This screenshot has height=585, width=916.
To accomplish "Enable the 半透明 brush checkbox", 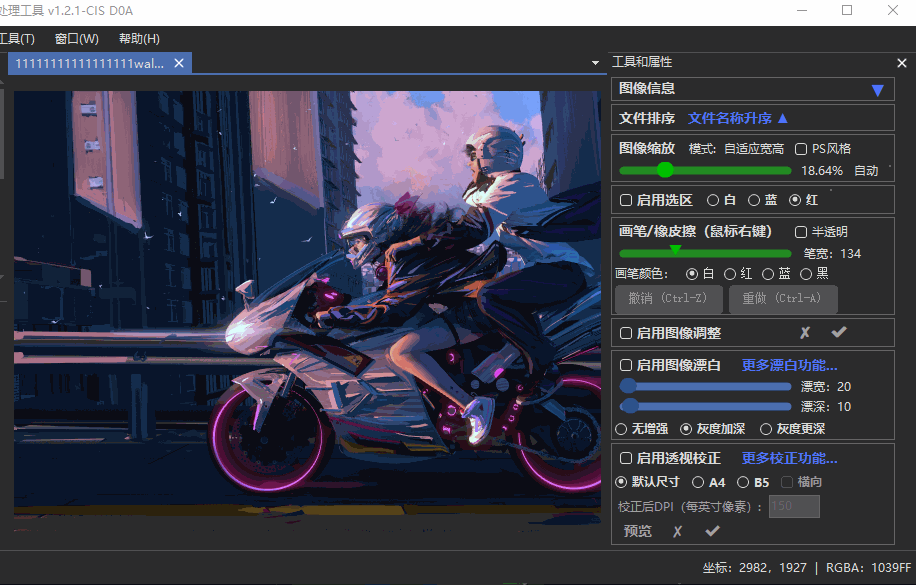I will click(801, 232).
